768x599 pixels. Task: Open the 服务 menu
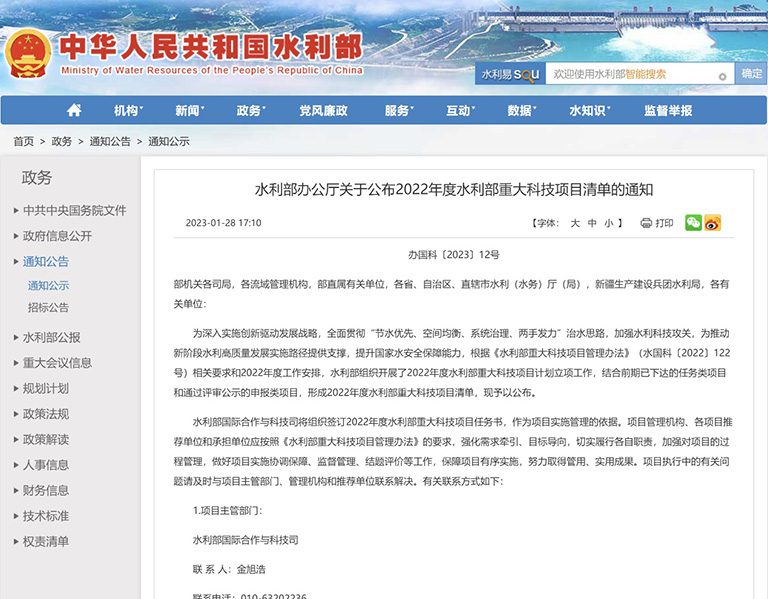[x=399, y=111]
